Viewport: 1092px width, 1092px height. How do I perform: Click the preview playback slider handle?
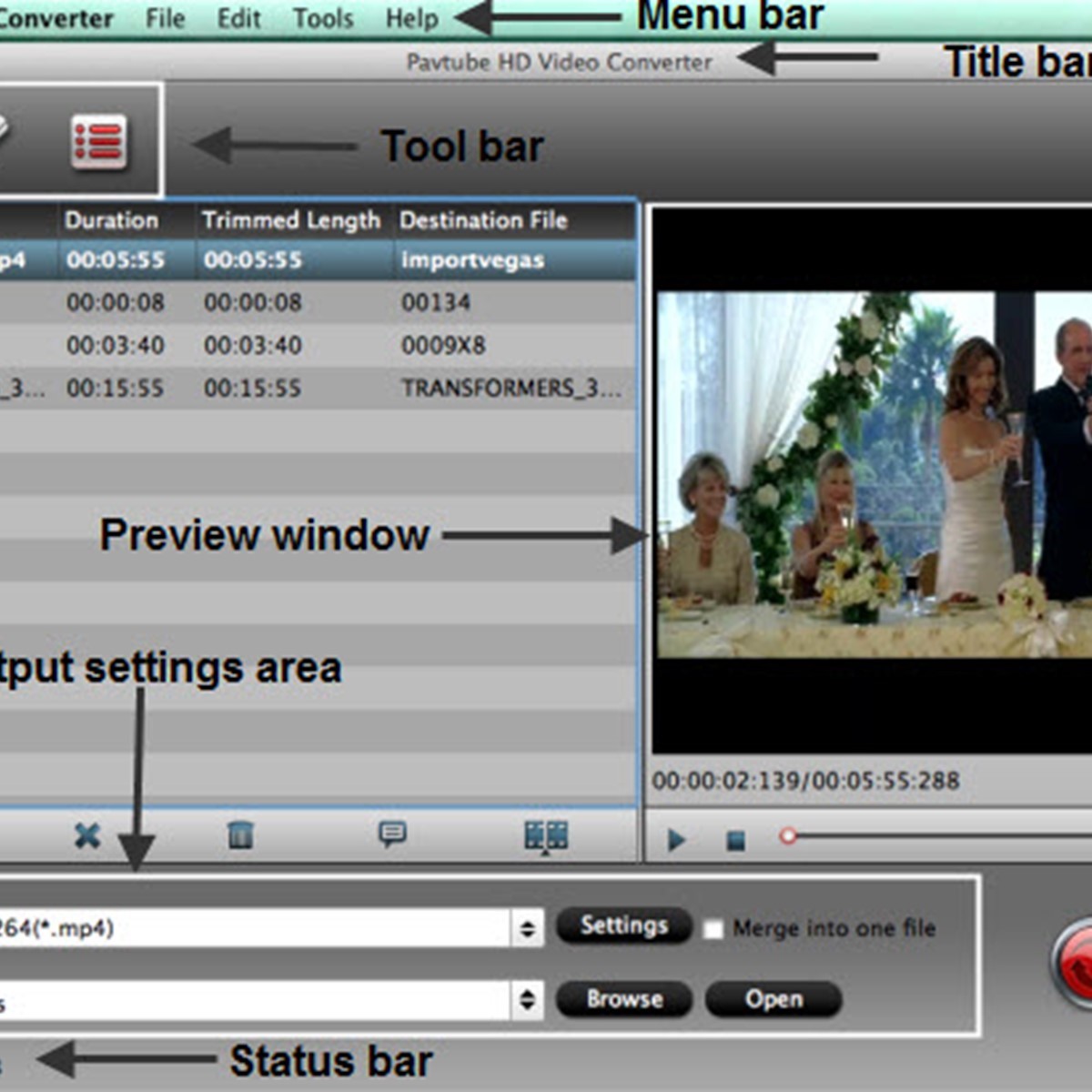point(788,835)
